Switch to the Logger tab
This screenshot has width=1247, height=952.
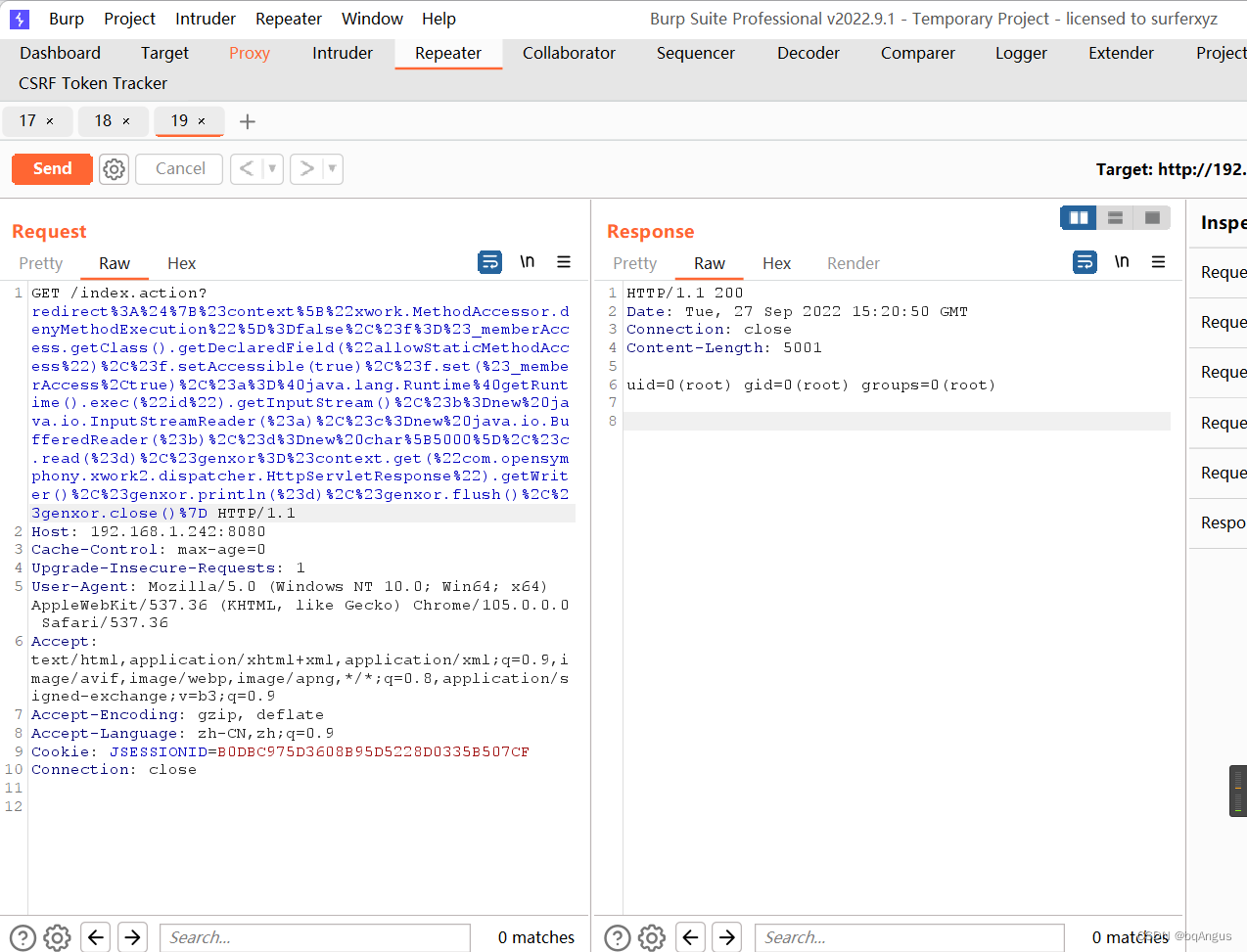coord(1021,53)
